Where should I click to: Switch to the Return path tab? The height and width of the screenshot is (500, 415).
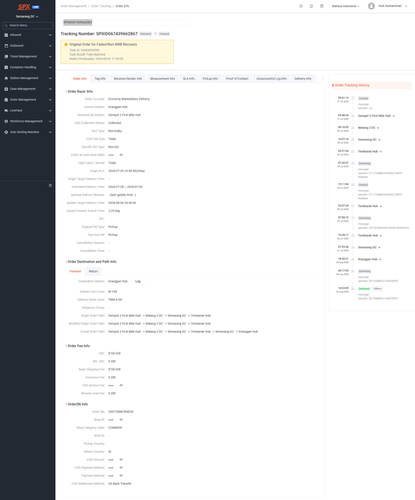pos(93,271)
